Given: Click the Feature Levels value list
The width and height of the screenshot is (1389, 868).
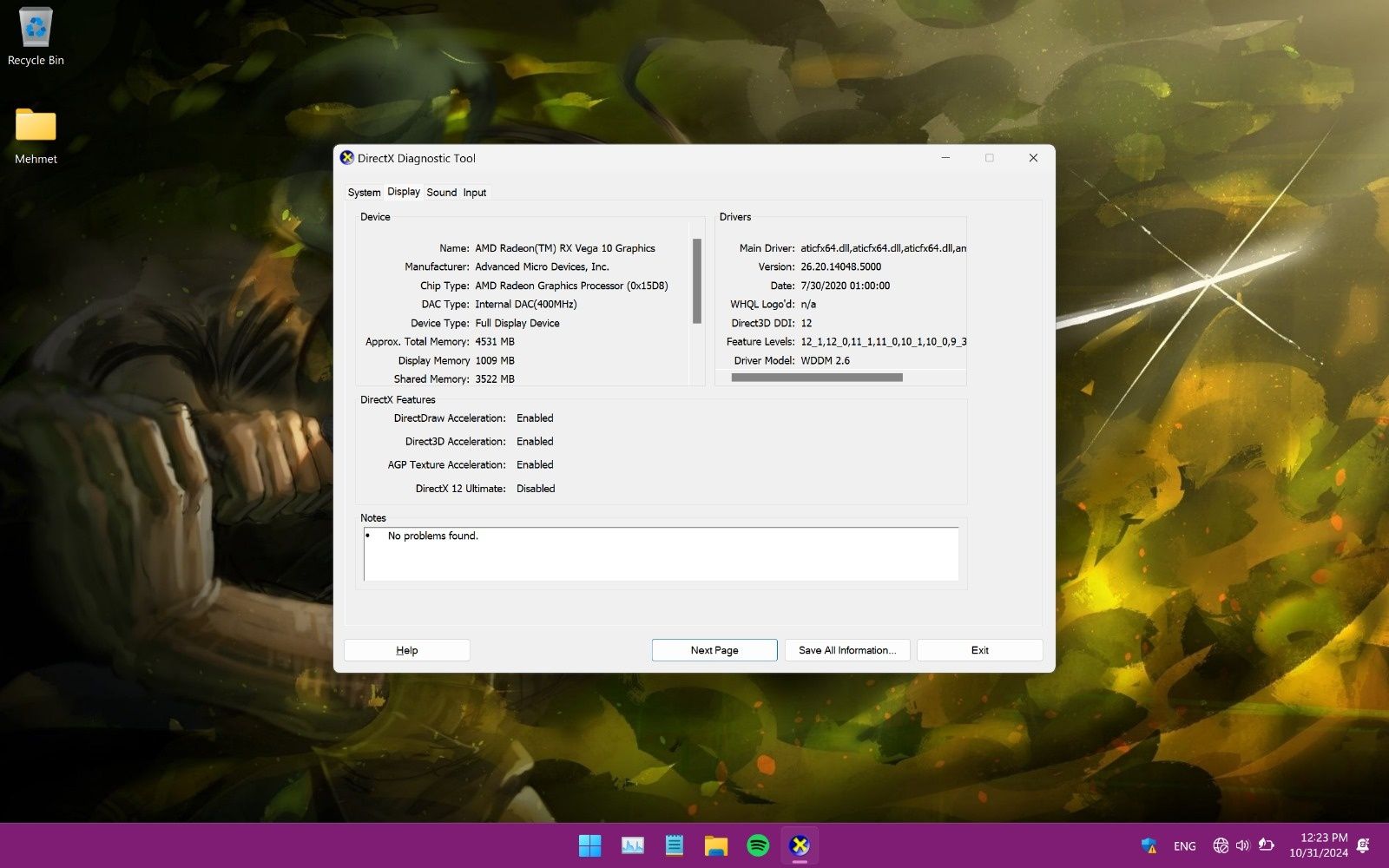Looking at the screenshot, I should click(x=883, y=342).
